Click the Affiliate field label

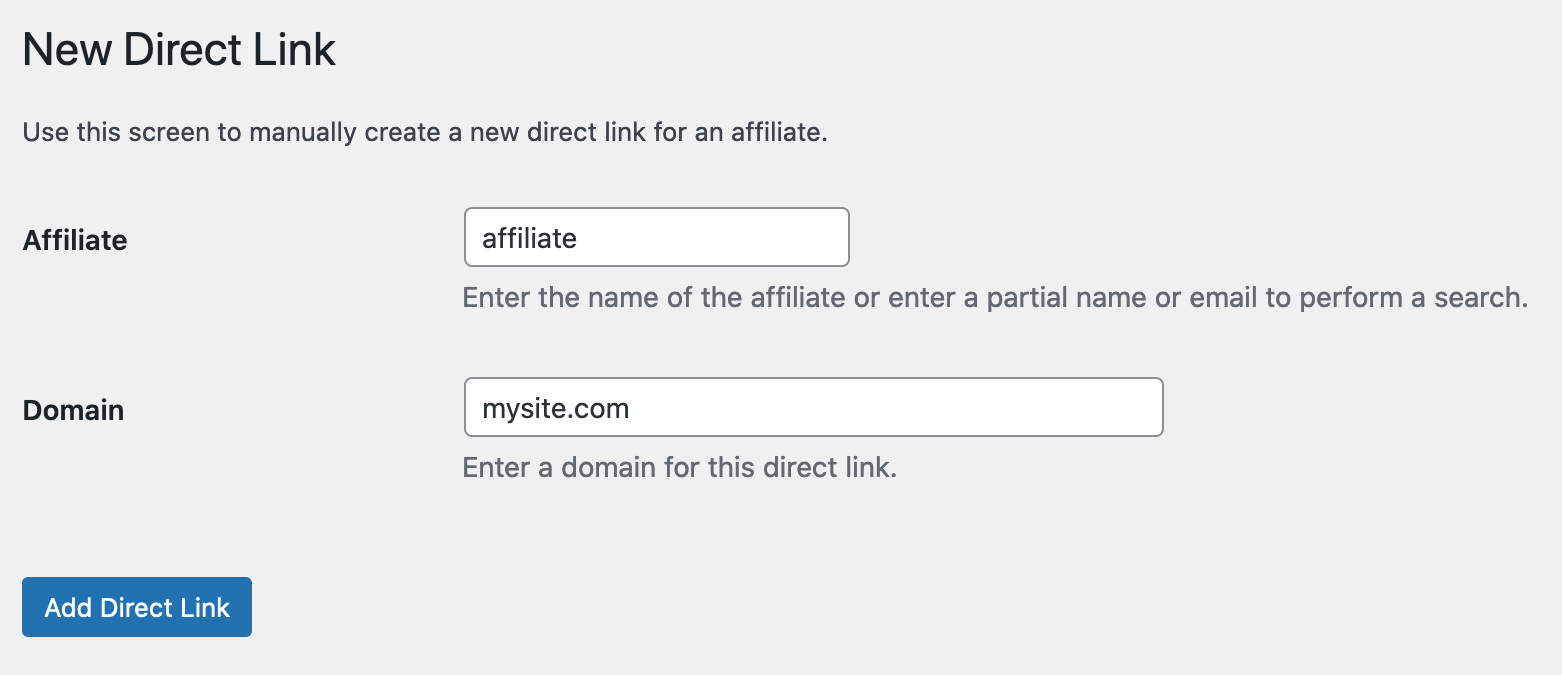[74, 240]
